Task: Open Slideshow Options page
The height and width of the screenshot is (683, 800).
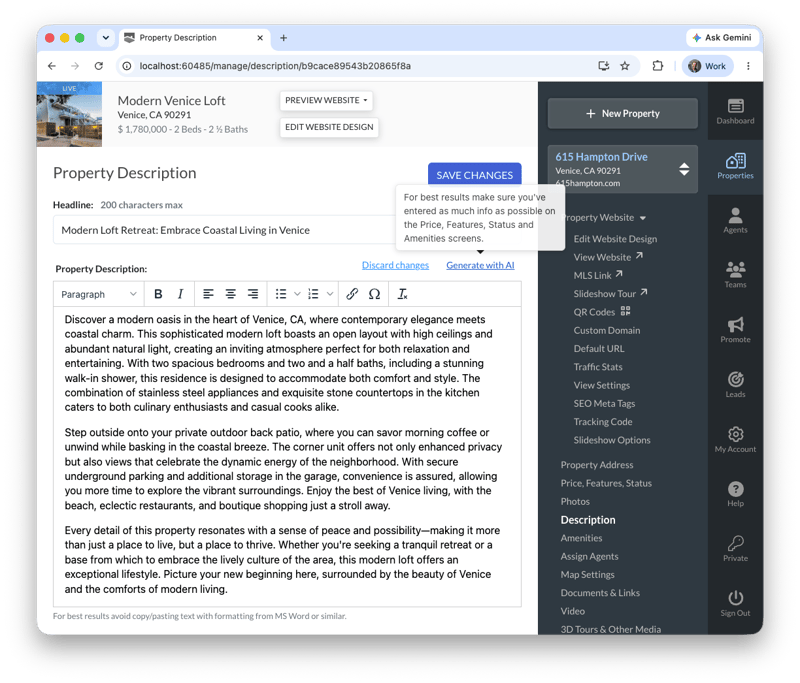Action: point(612,440)
